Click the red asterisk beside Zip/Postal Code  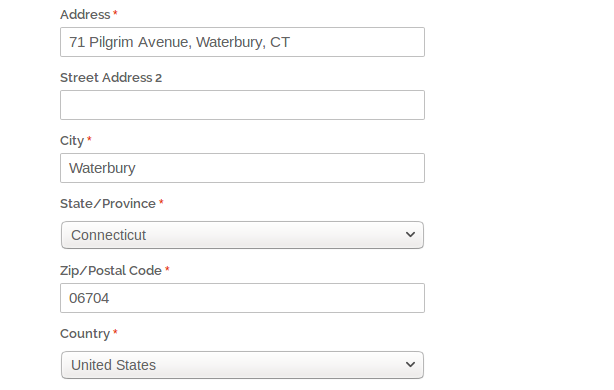click(167, 269)
